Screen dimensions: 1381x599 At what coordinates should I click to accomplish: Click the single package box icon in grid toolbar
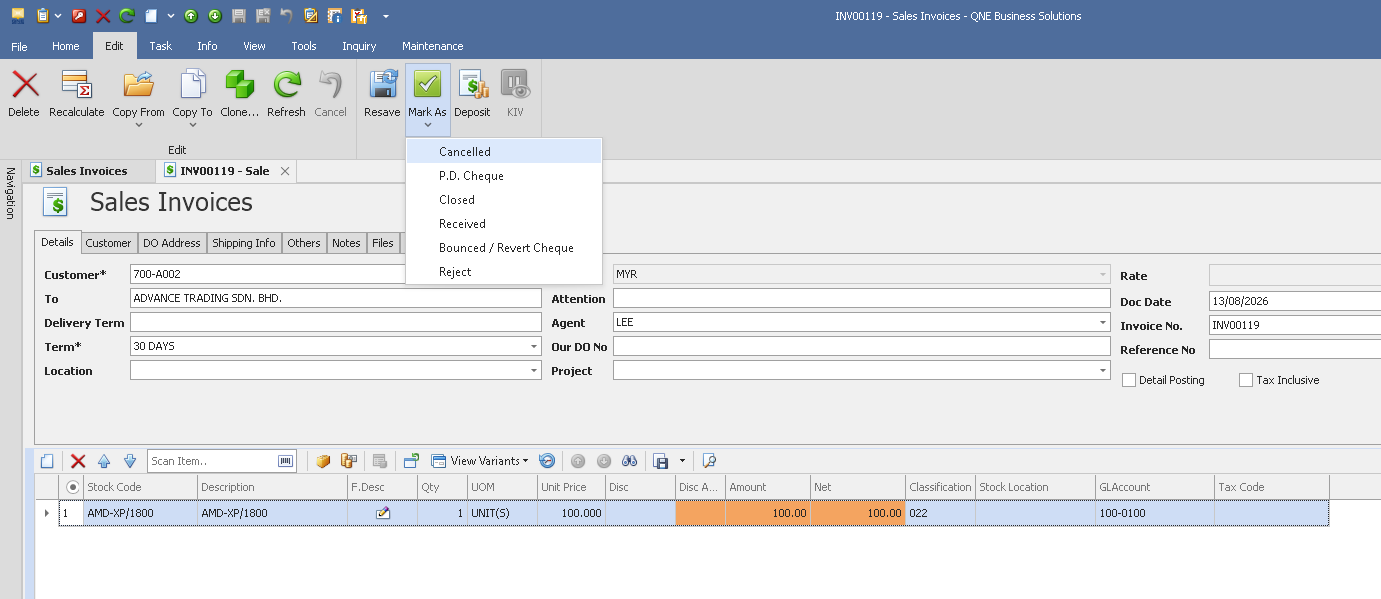click(323, 461)
